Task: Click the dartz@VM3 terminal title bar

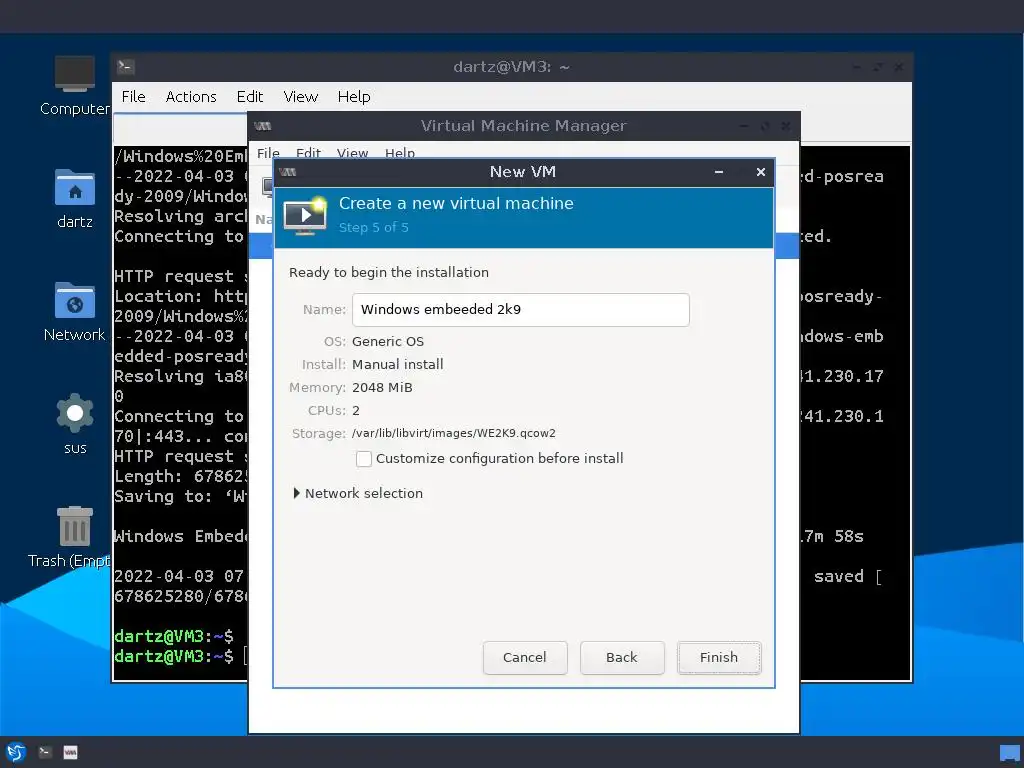Action: tap(512, 67)
